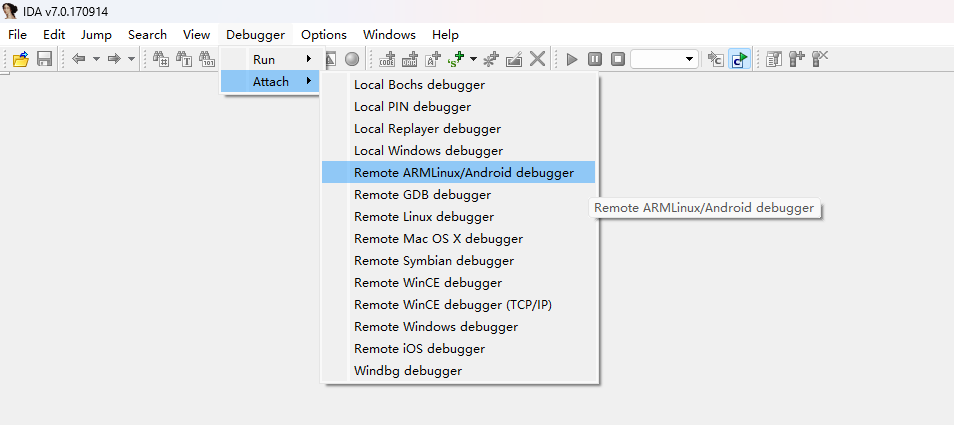The height and width of the screenshot is (425, 954).
Task: Click the Open file folder icon
Action: 21,59
